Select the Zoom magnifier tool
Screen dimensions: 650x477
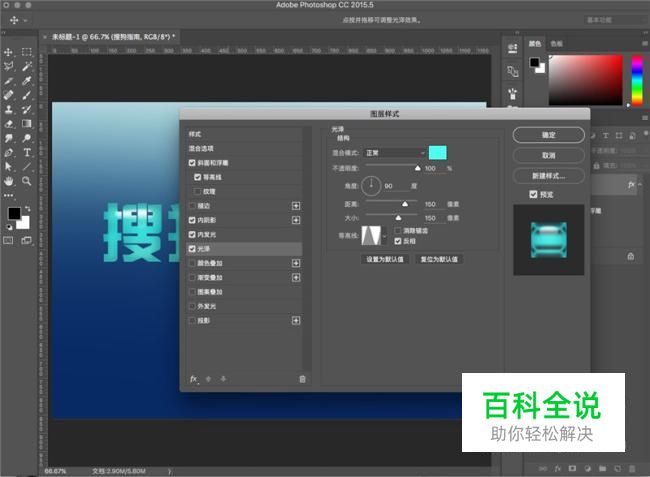point(27,181)
